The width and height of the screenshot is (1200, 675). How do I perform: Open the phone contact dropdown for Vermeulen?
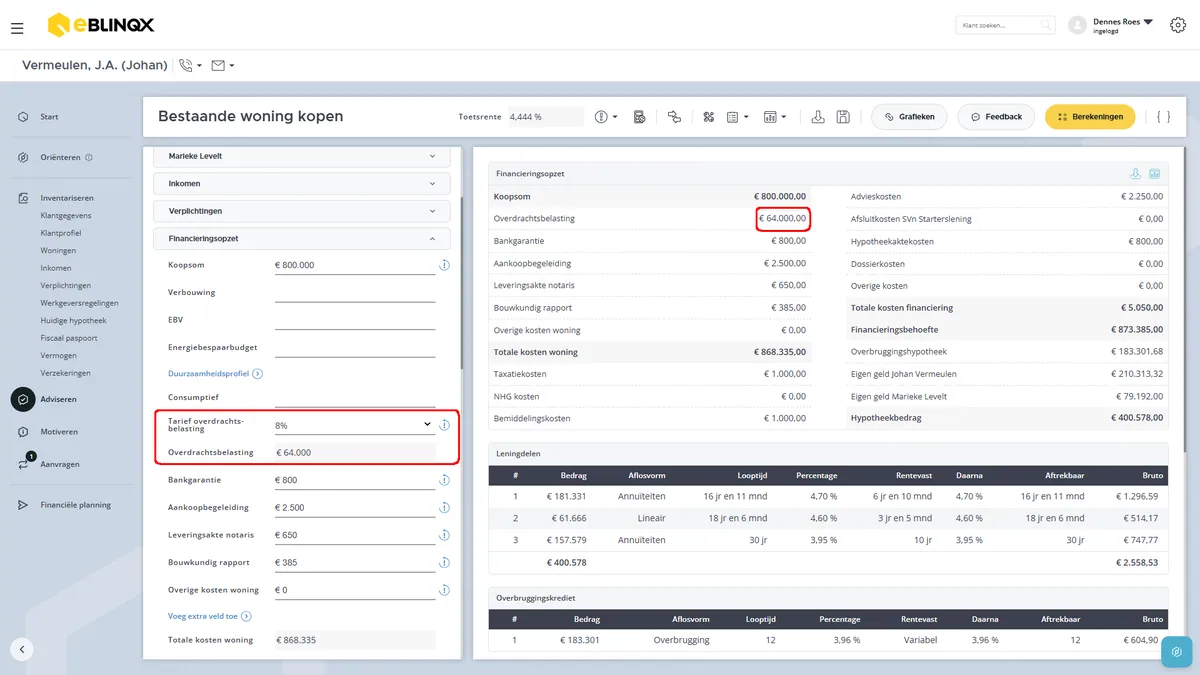(189, 66)
